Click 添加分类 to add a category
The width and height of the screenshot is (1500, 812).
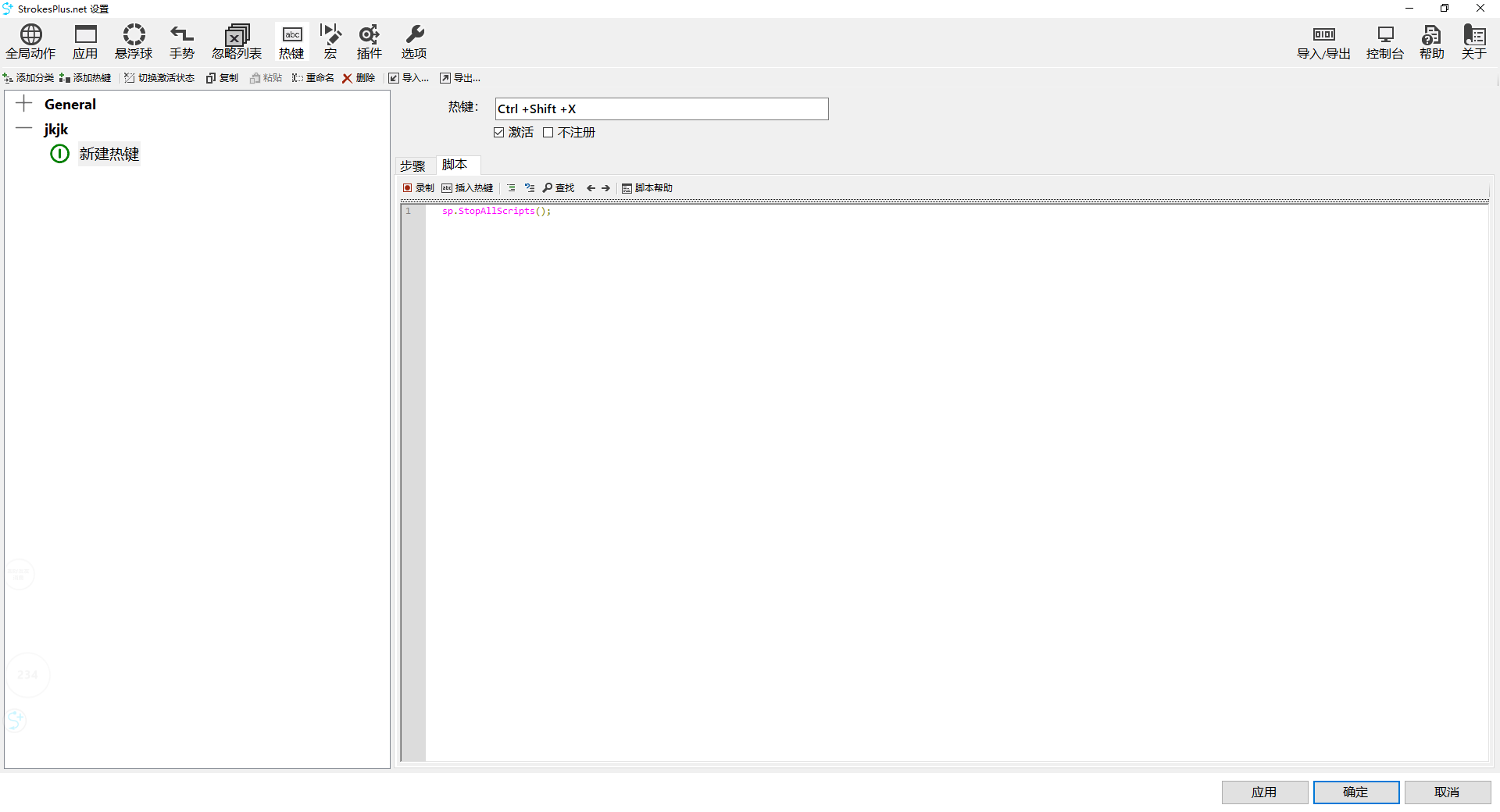pyautogui.click(x=29, y=78)
